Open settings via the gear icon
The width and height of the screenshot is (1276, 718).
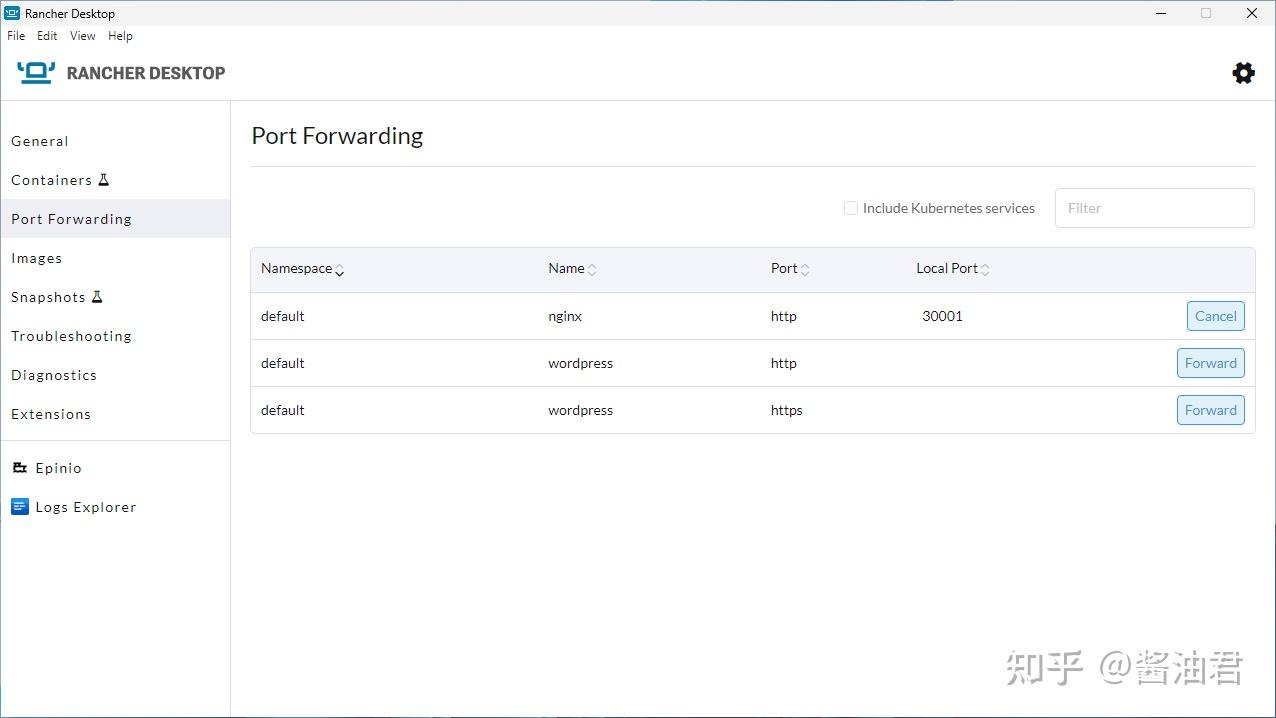coord(1243,73)
